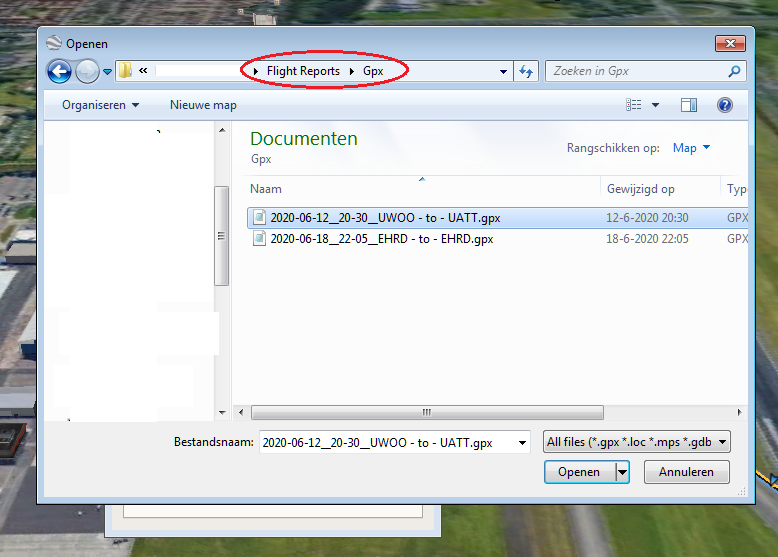Click the file list scroll right arrow
Viewport: 778px width, 557px height.
pyautogui.click(x=739, y=412)
